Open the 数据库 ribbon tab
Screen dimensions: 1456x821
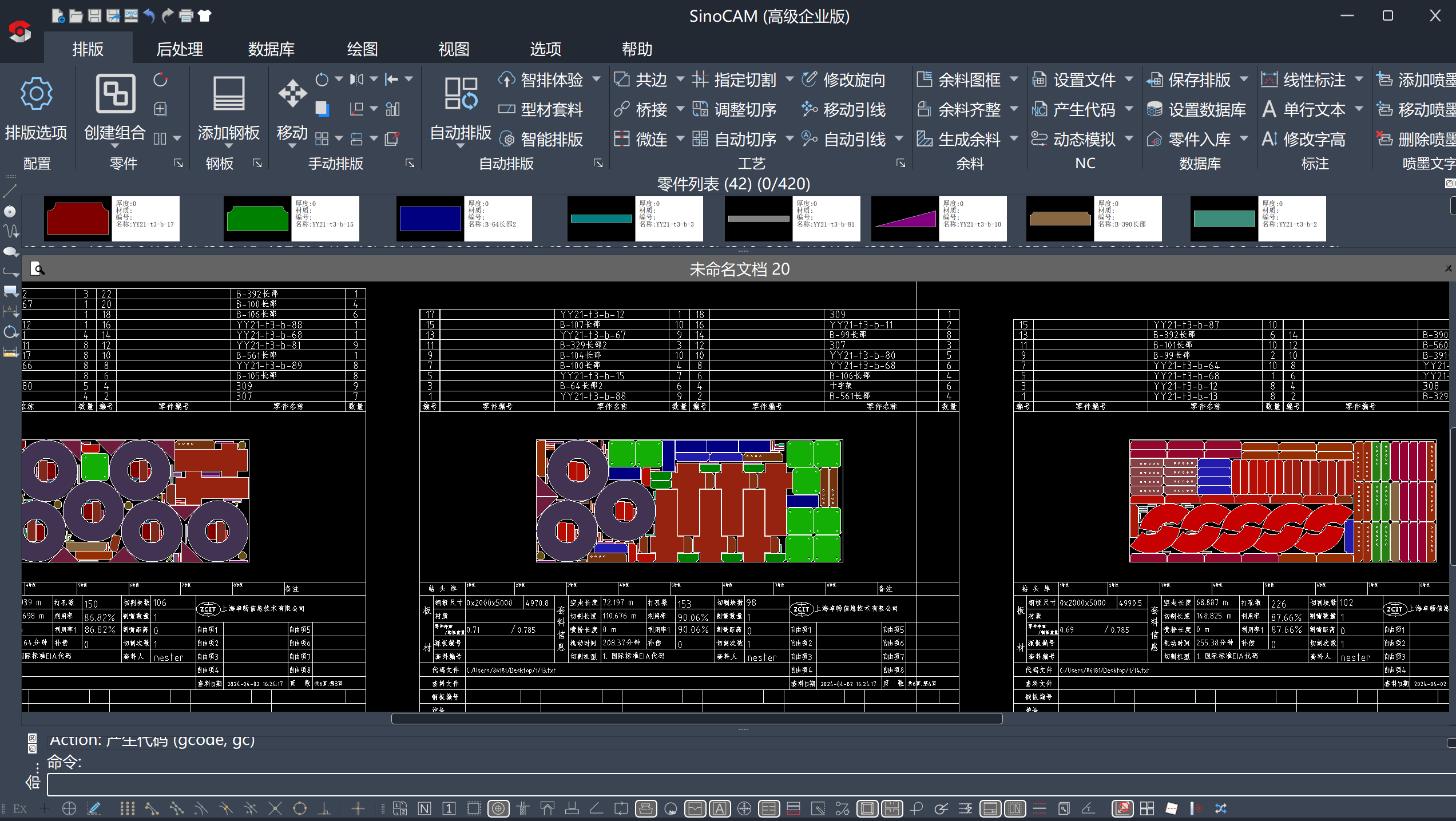point(271,49)
